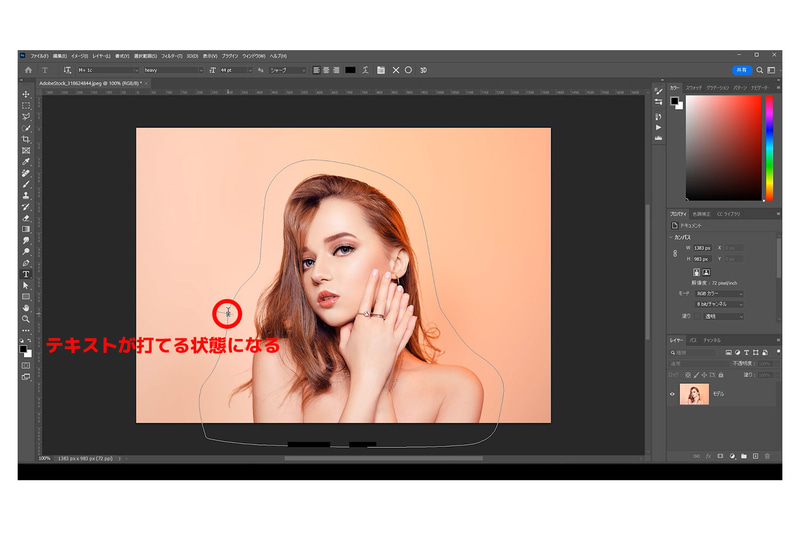Open the font style heavy dropdown
Image resolution: width=800 pixels, height=533 pixels.
pyautogui.click(x=173, y=70)
